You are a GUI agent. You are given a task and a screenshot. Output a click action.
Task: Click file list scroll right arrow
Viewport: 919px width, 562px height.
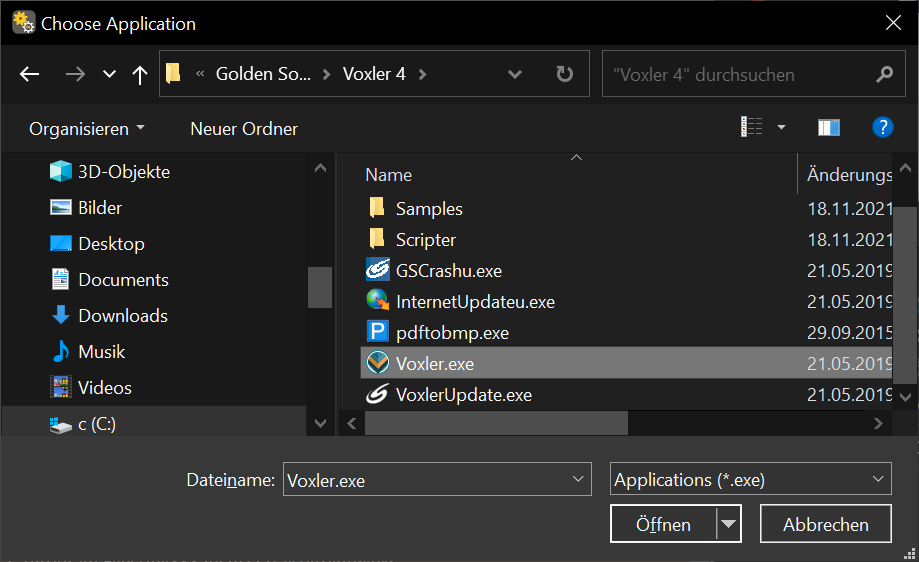pos(877,423)
